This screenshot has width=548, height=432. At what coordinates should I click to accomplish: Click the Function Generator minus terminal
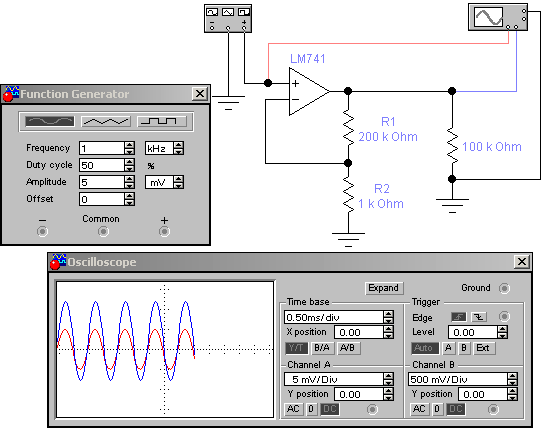pyautogui.click(x=42, y=231)
